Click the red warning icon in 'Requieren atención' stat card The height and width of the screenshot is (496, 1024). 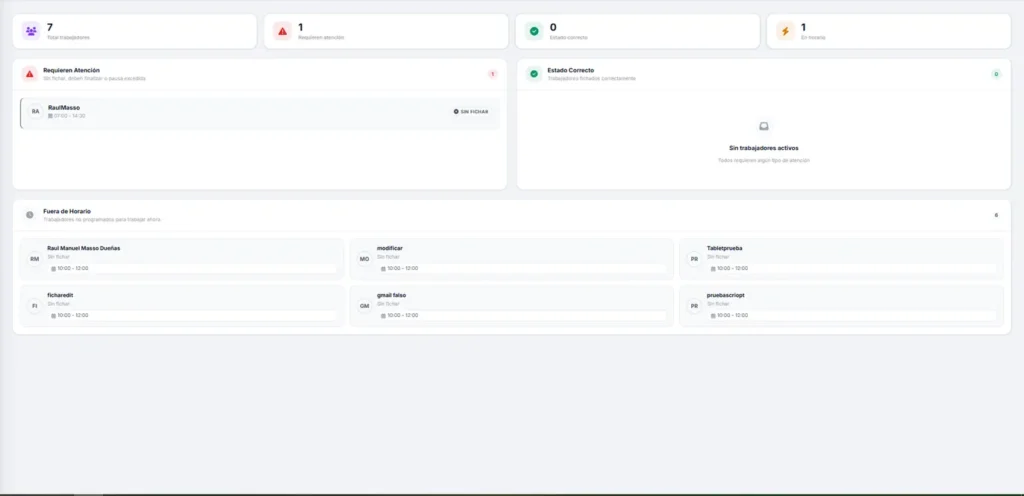[282, 31]
